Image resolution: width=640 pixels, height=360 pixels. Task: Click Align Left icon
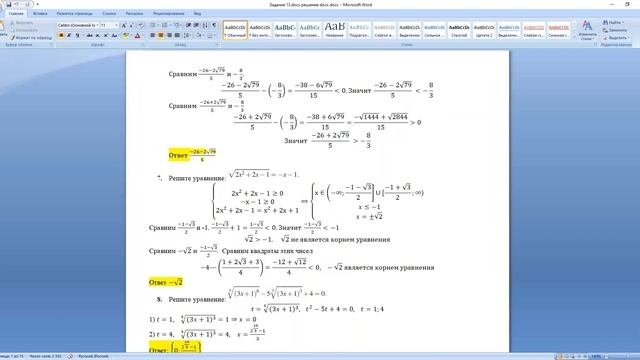tap(152, 36)
